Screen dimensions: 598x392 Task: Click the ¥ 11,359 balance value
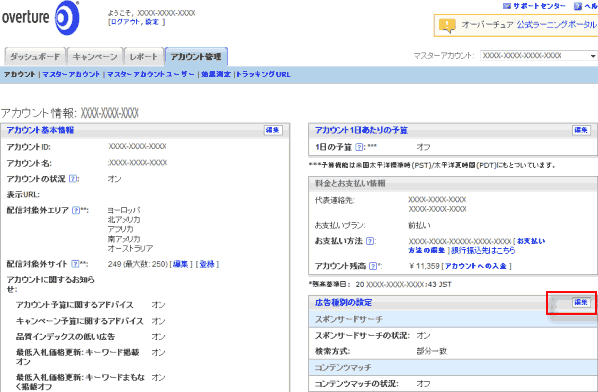424,266
